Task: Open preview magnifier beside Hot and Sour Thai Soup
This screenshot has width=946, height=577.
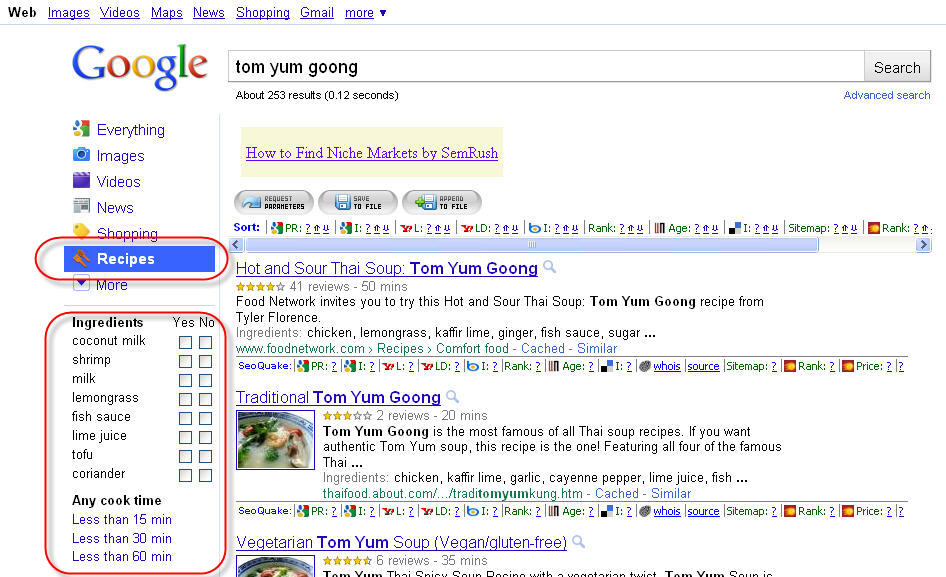Action: click(549, 267)
